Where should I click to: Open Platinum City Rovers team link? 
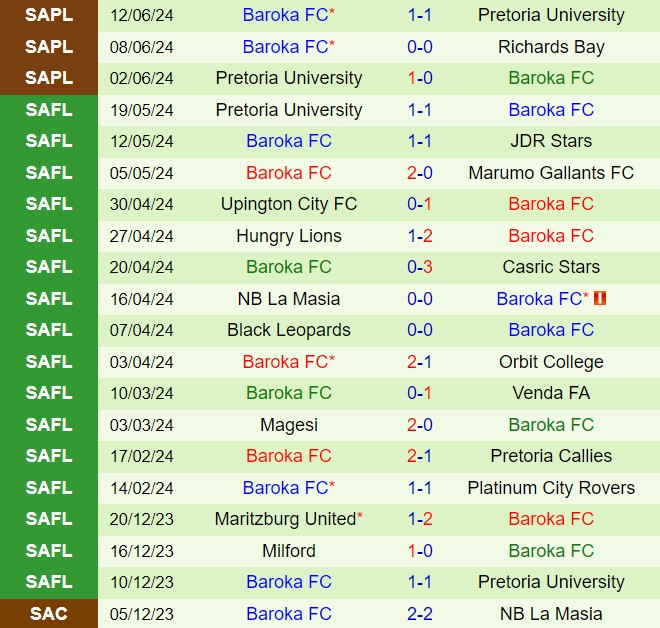[x=551, y=488]
